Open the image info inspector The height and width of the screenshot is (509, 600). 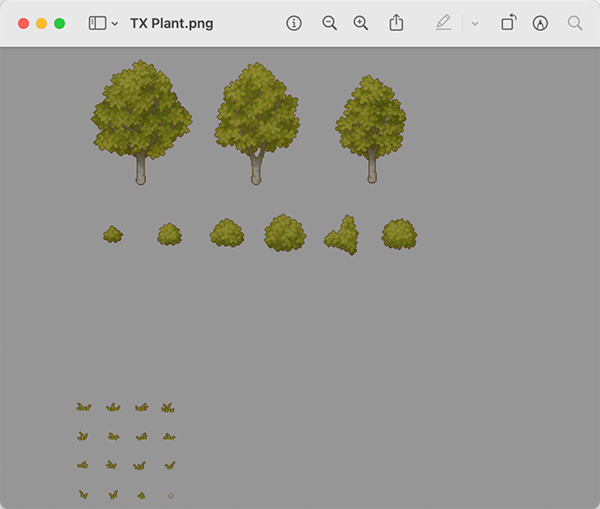294,23
